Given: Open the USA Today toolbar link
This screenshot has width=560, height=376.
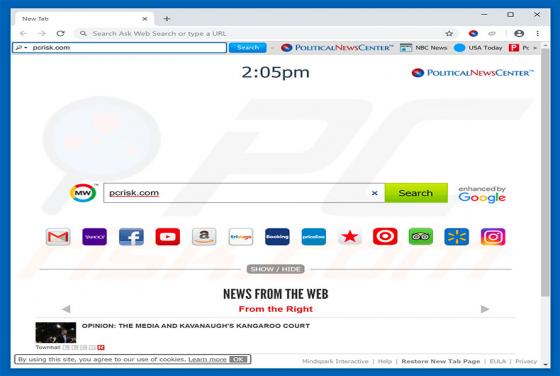Looking at the screenshot, I should [478, 47].
